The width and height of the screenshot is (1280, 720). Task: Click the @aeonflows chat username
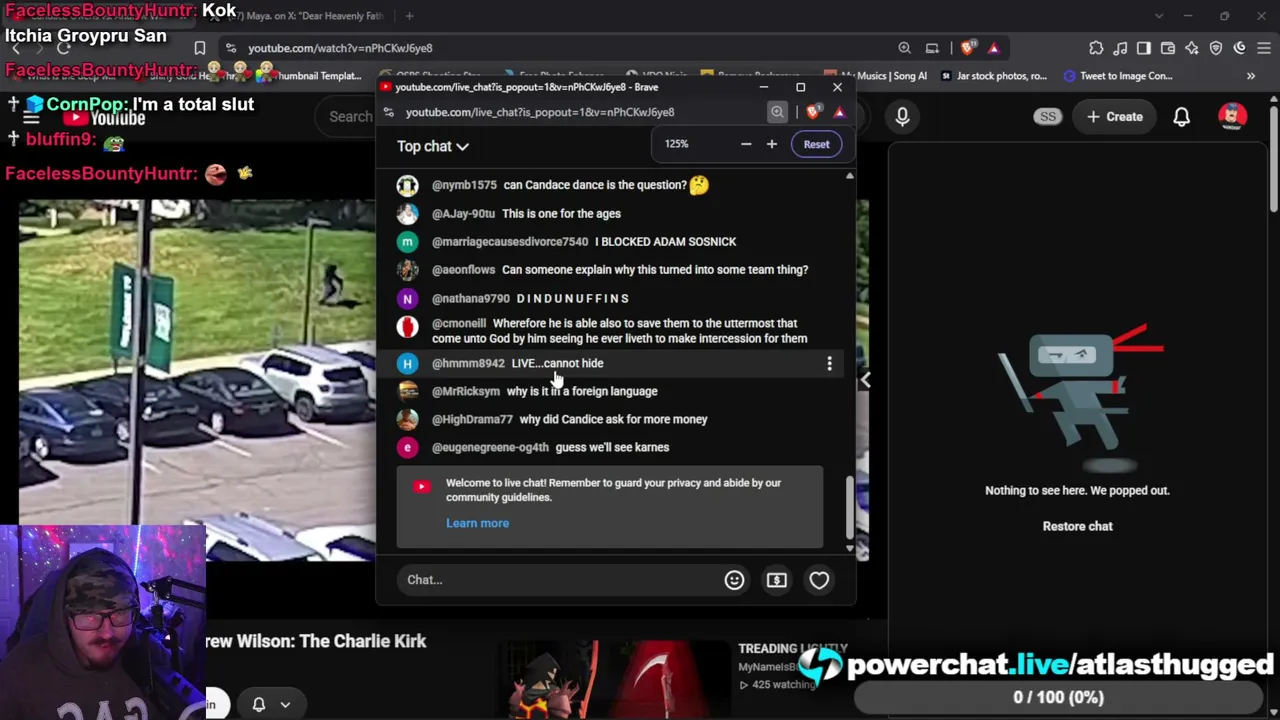pyautogui.click(x=463, y=270)
